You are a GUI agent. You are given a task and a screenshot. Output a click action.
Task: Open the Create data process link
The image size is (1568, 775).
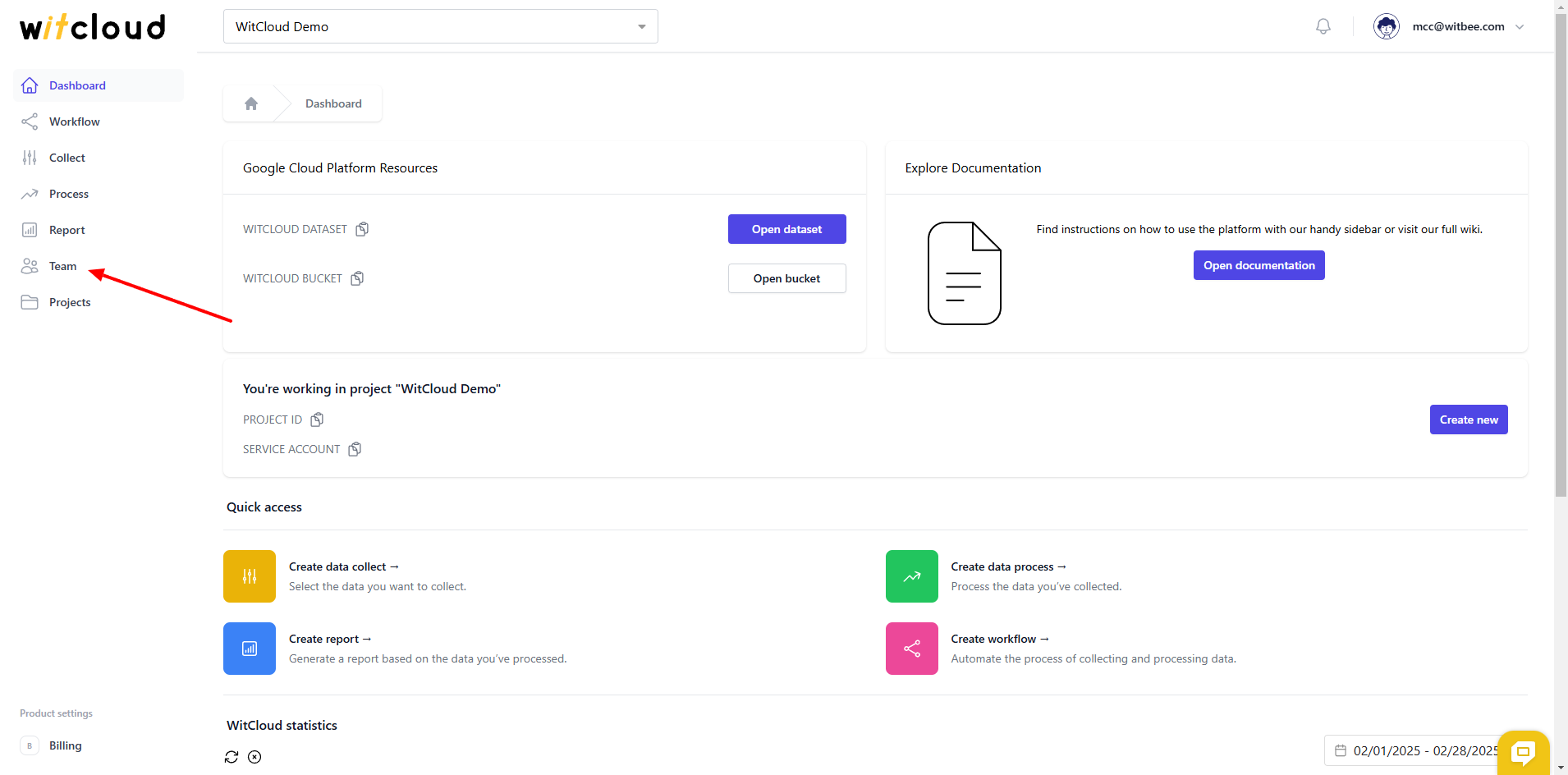(x=1009, y=566)
